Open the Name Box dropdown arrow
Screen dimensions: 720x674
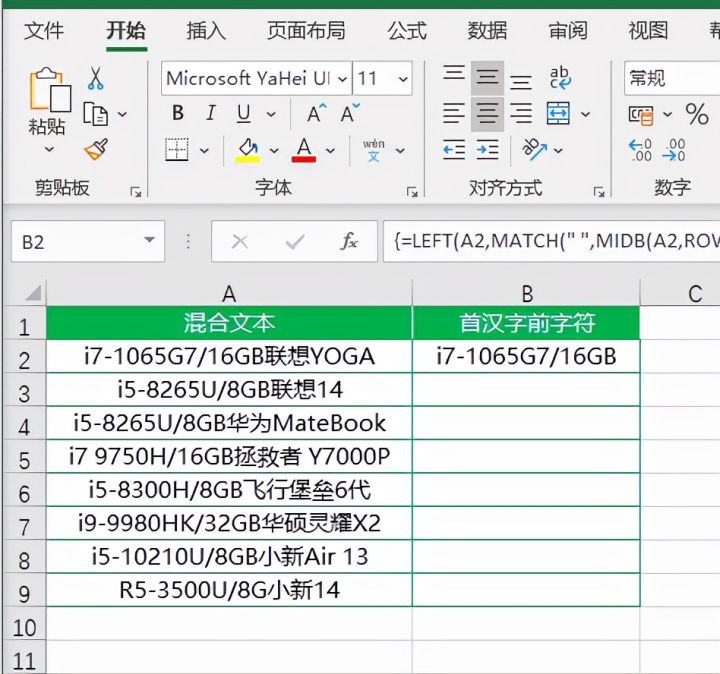click(149, 240)
